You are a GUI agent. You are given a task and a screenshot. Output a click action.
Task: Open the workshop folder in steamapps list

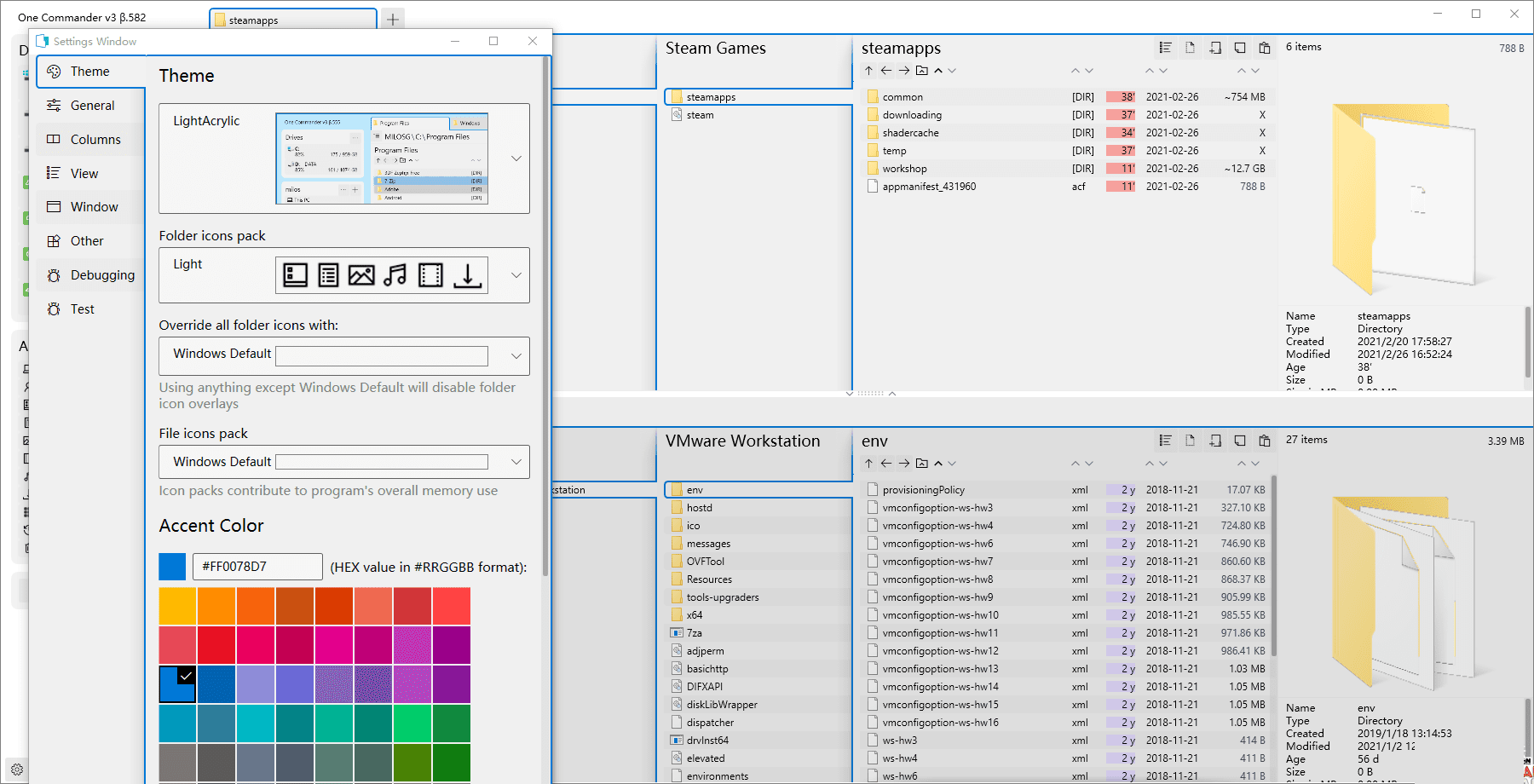(x=904, y=169)
